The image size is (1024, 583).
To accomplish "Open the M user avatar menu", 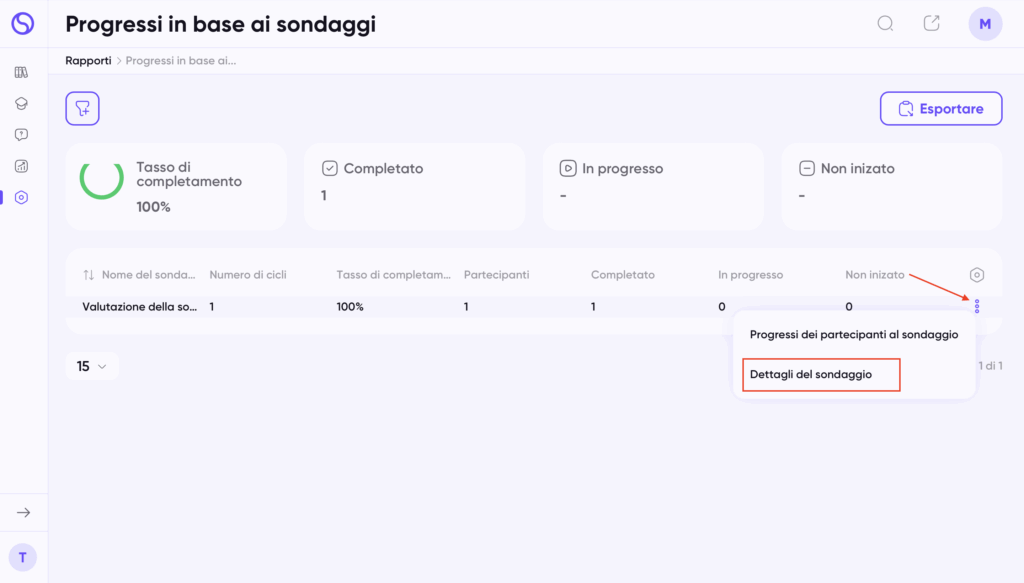I will tap(985, 24).
